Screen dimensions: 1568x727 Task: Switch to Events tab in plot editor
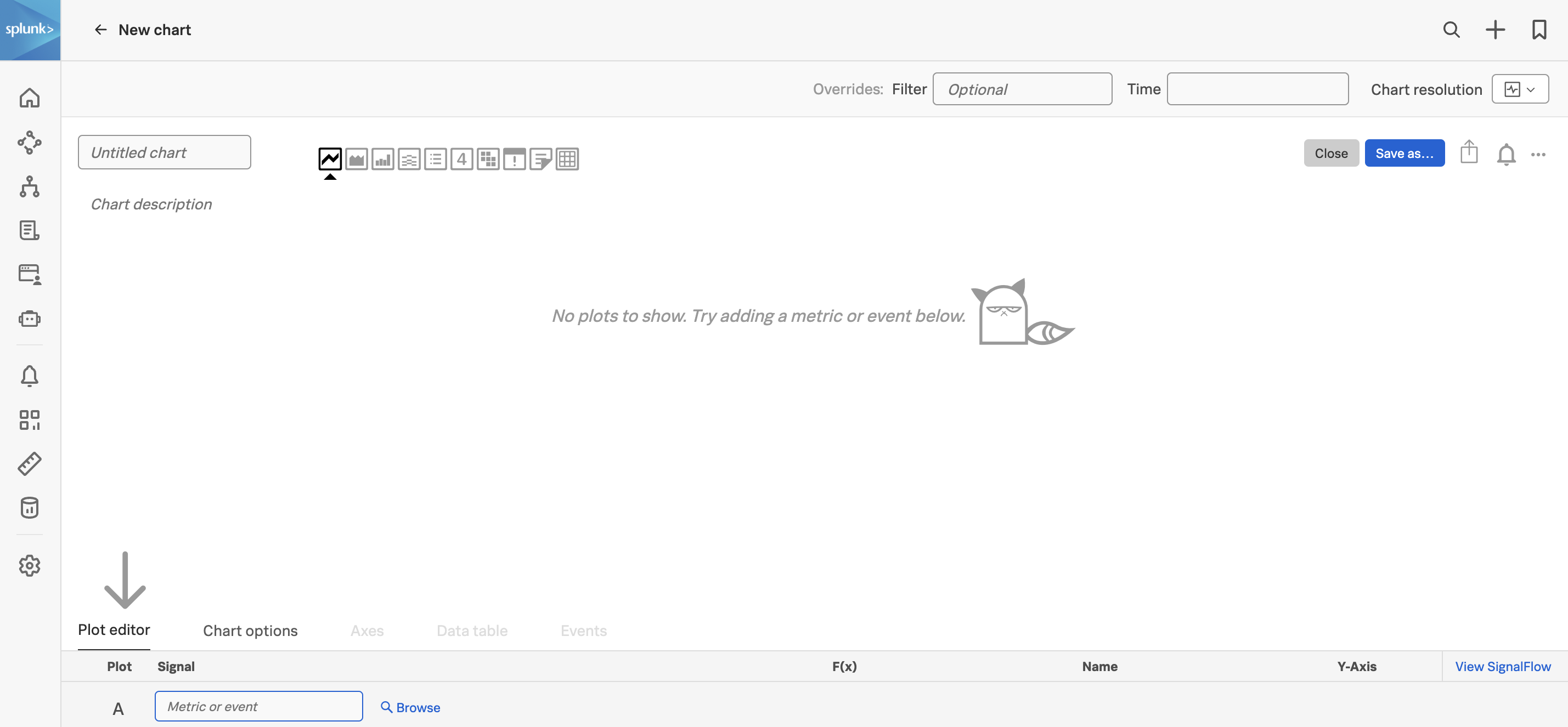pyautogui.click(x=584, y=630)
